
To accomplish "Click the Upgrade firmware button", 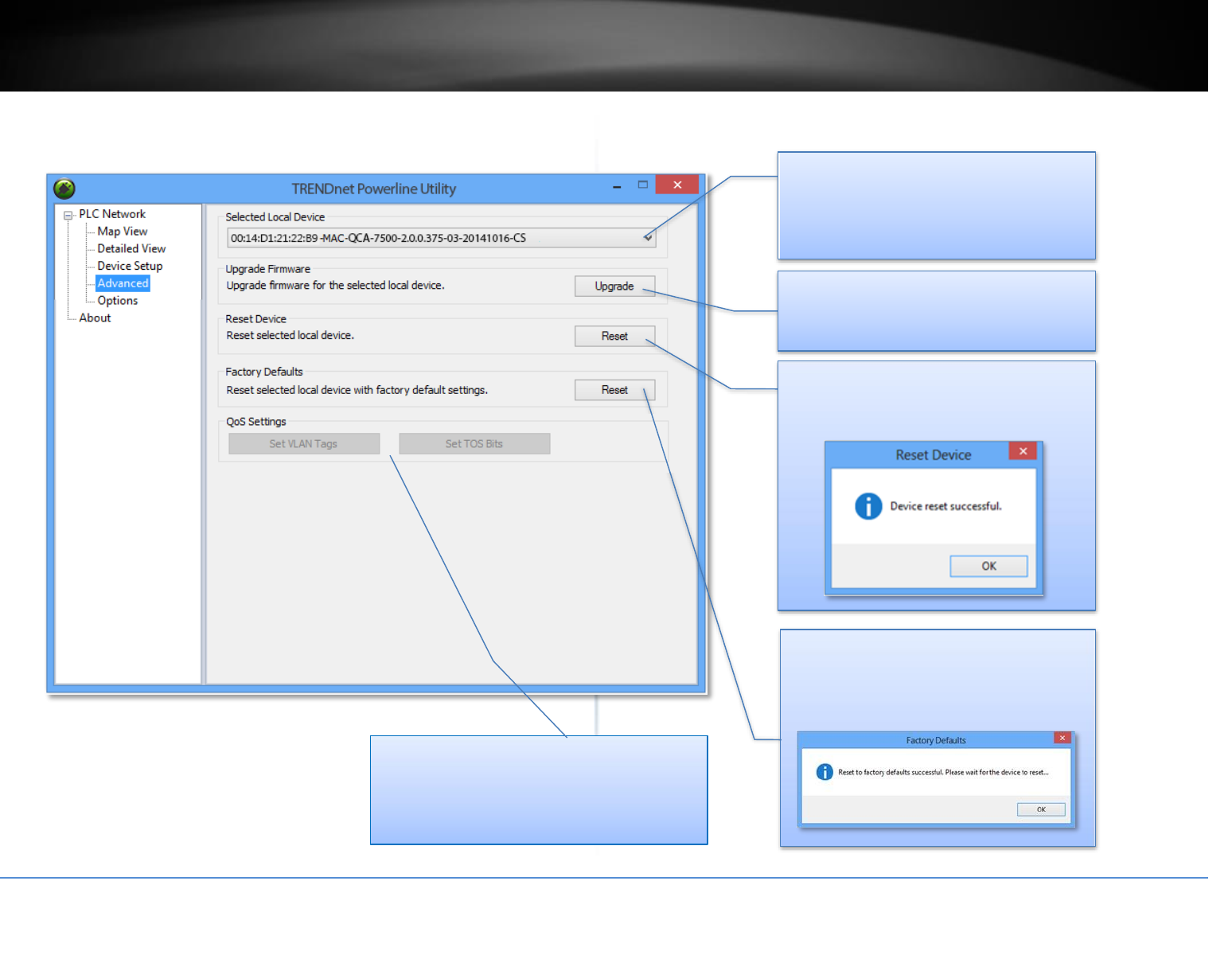I will pos(614,286).
